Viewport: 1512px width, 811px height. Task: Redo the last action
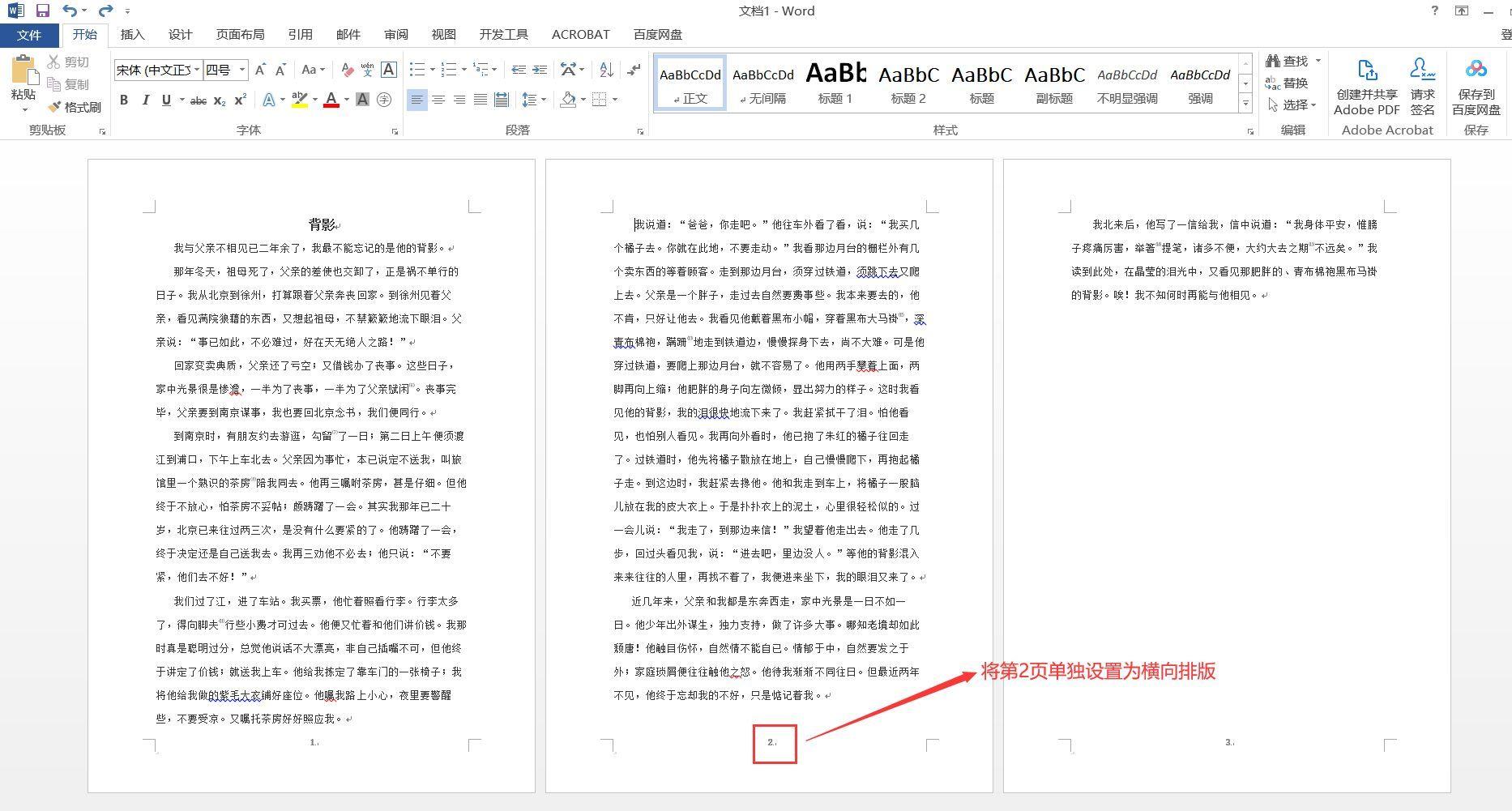click(x=105, y=11)
